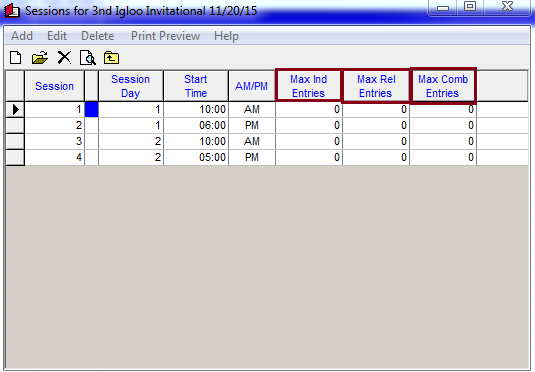The height and width of the screenshot is (372, 535).
Task: Click the new session (blank page) toolbar icon
Action: [15, 57]
